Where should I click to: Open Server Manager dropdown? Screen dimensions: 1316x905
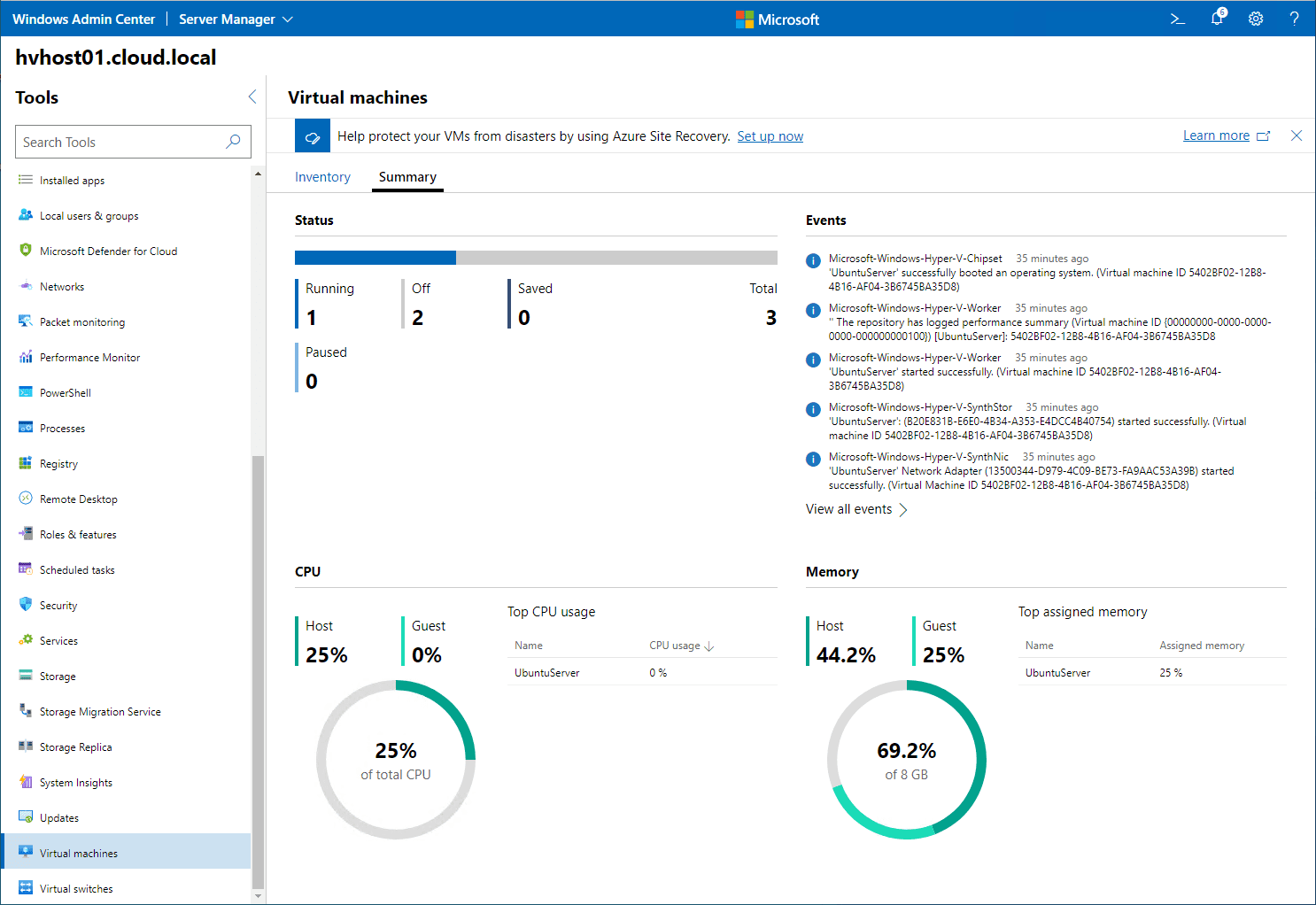236,19
